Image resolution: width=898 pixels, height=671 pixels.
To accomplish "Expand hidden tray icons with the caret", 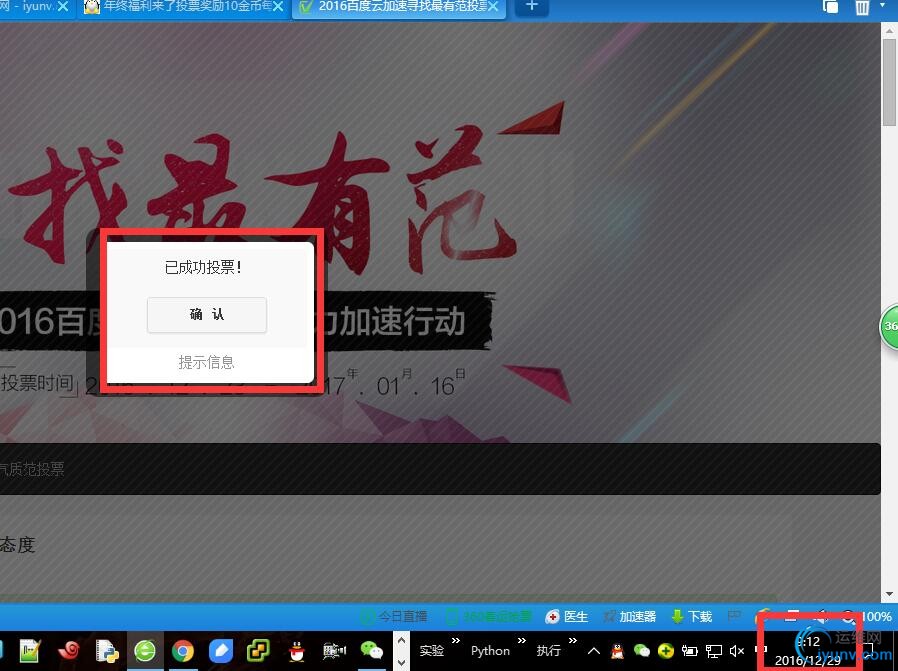I will point(592,650).
